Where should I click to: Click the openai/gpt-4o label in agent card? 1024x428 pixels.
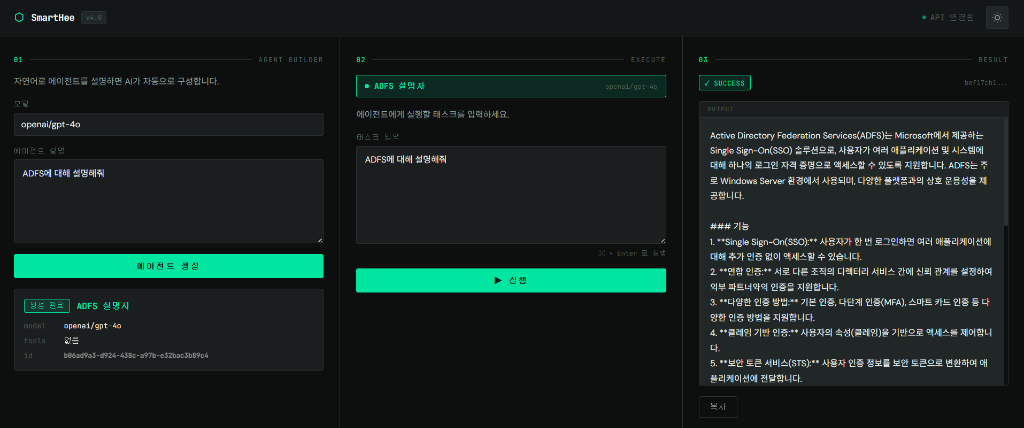click(631, 86)
